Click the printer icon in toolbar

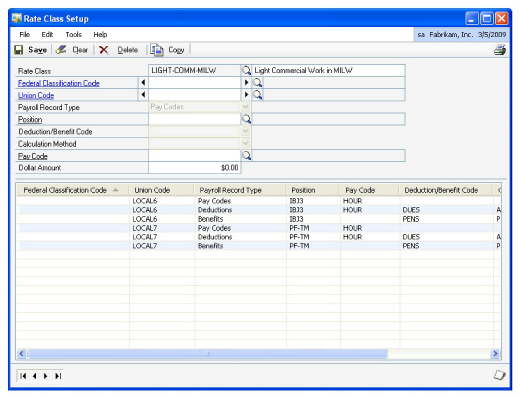point(500,50)
